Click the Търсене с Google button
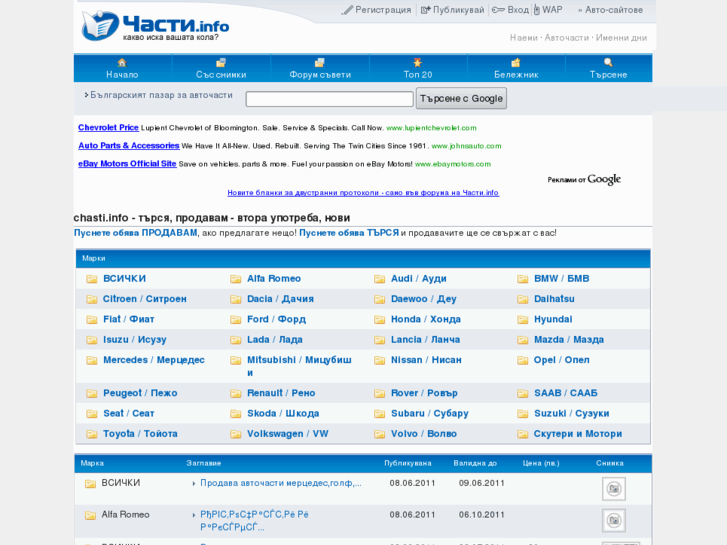 [x=461, y=98]
